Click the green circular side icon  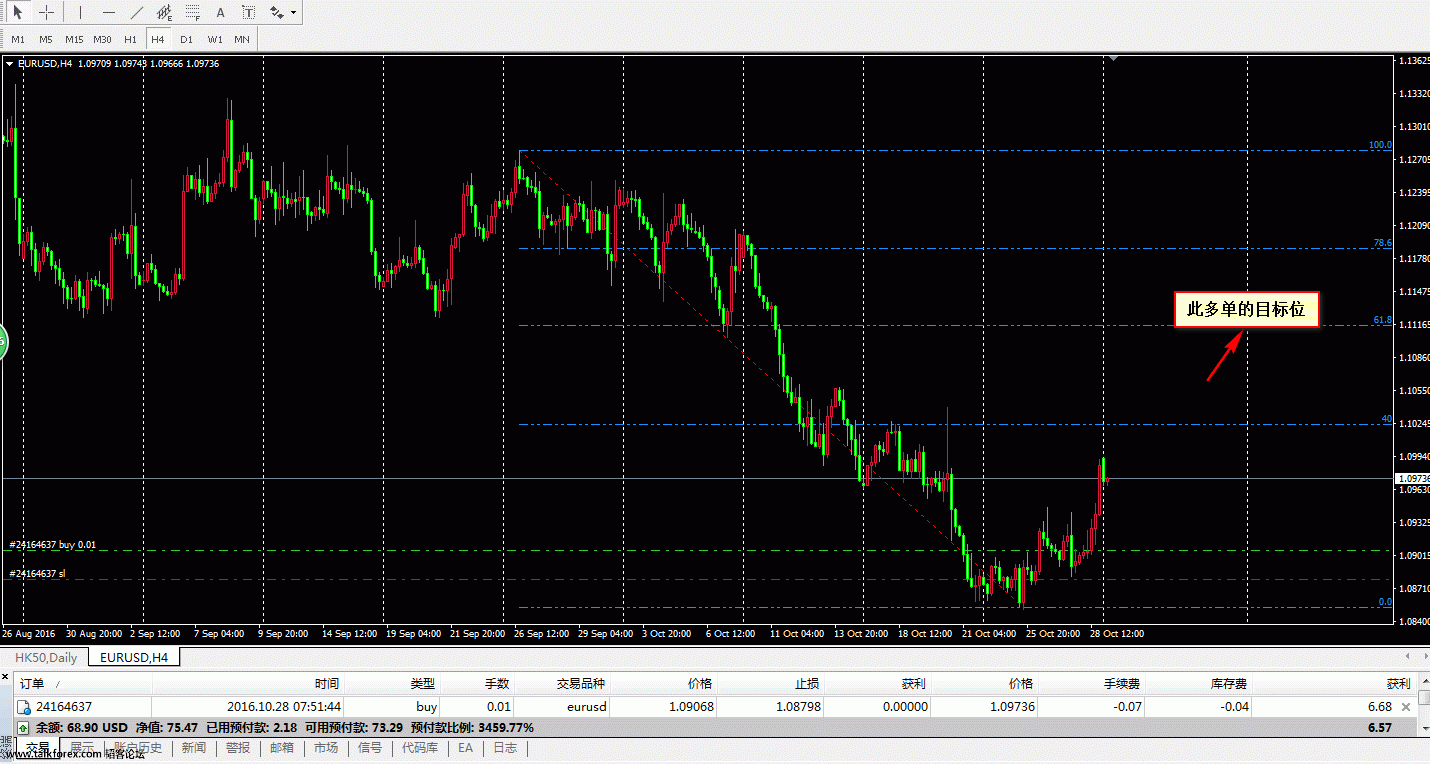click(3, 343)
